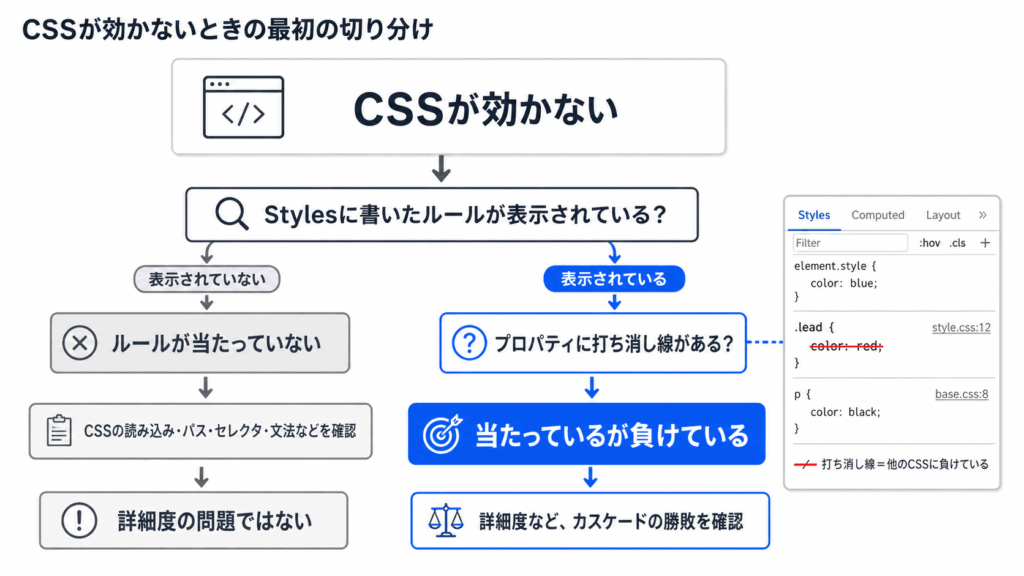Click the circled exclamation mark icon
The width and height of the screenshot is (1024, 576).
79,520
